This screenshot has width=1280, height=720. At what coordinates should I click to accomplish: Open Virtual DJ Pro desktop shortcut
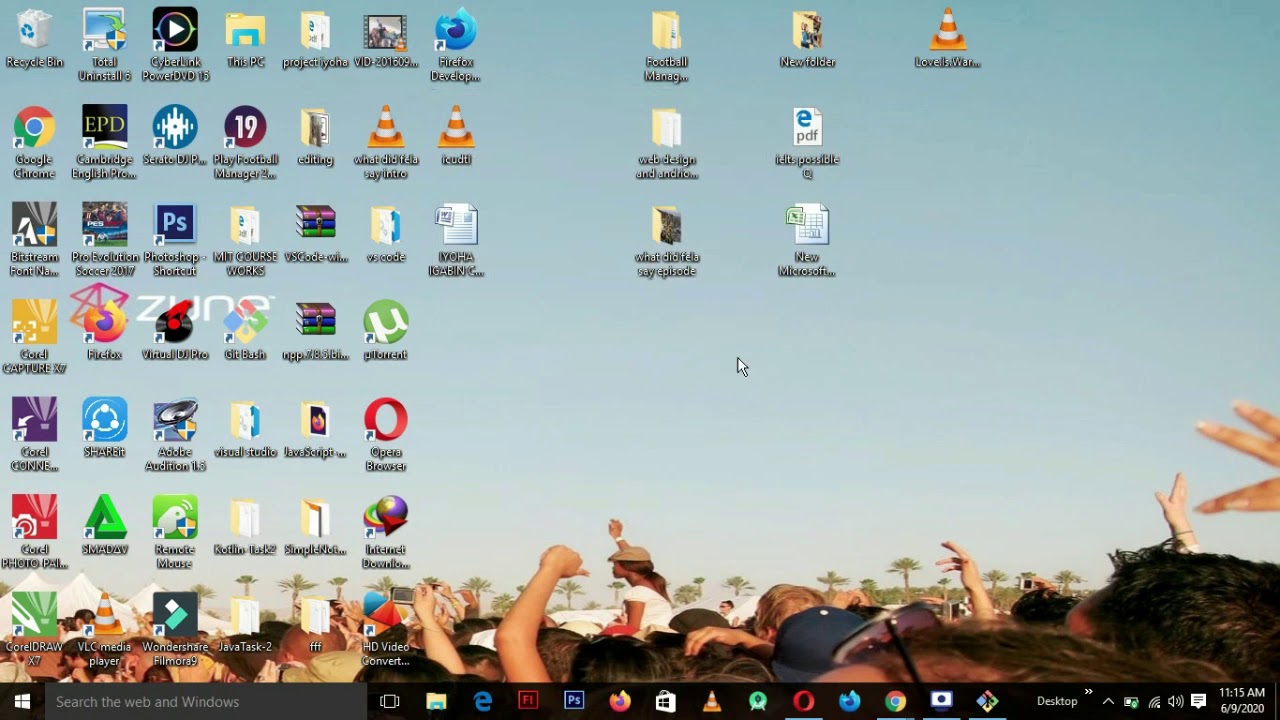click(x=175, y=332)
